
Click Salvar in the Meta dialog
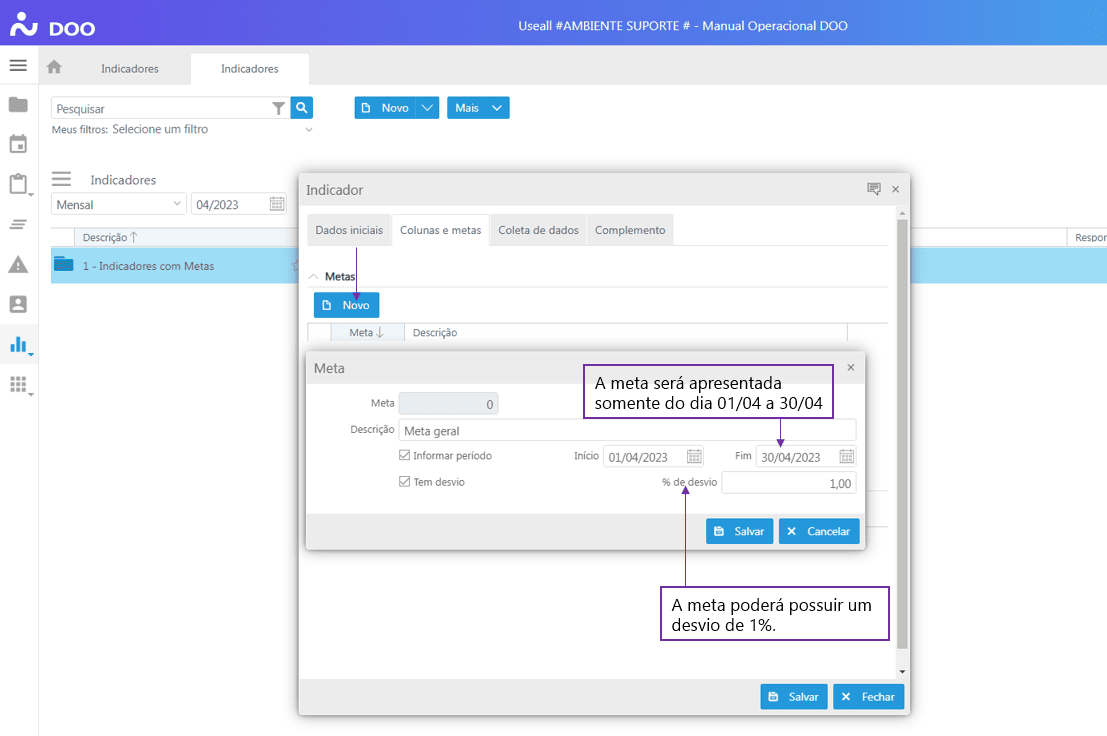pos(739,531)
